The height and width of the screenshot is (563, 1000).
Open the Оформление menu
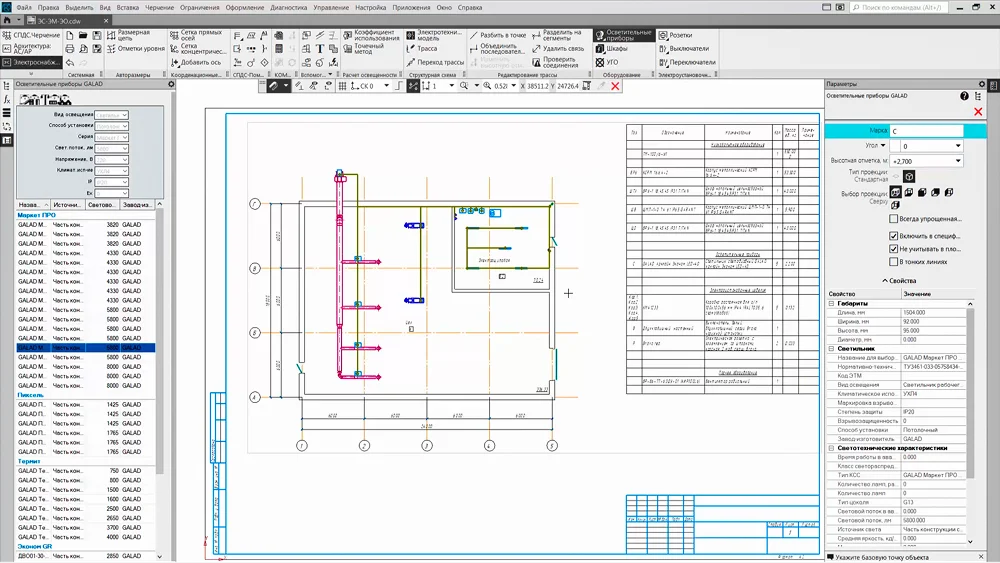[245, 7]
